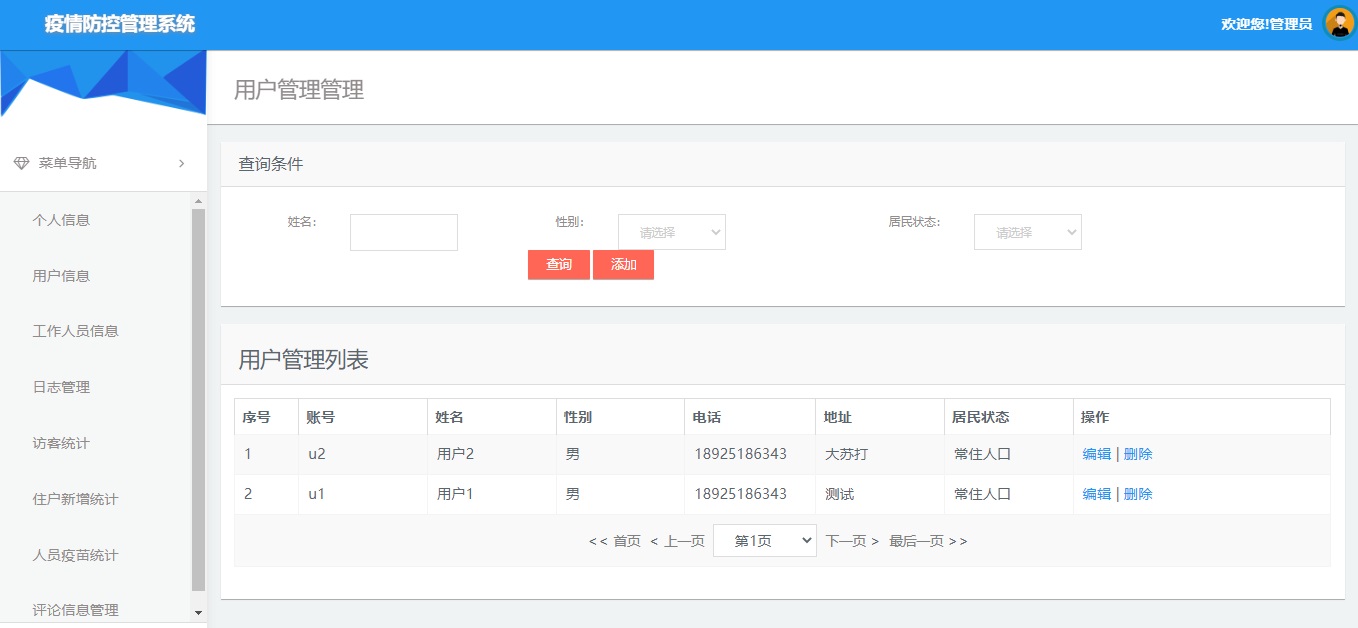Viewport: 1358px width, 628px height.
Task: Select 日志管理 in the sidebar
Action: tap(63, 387)
